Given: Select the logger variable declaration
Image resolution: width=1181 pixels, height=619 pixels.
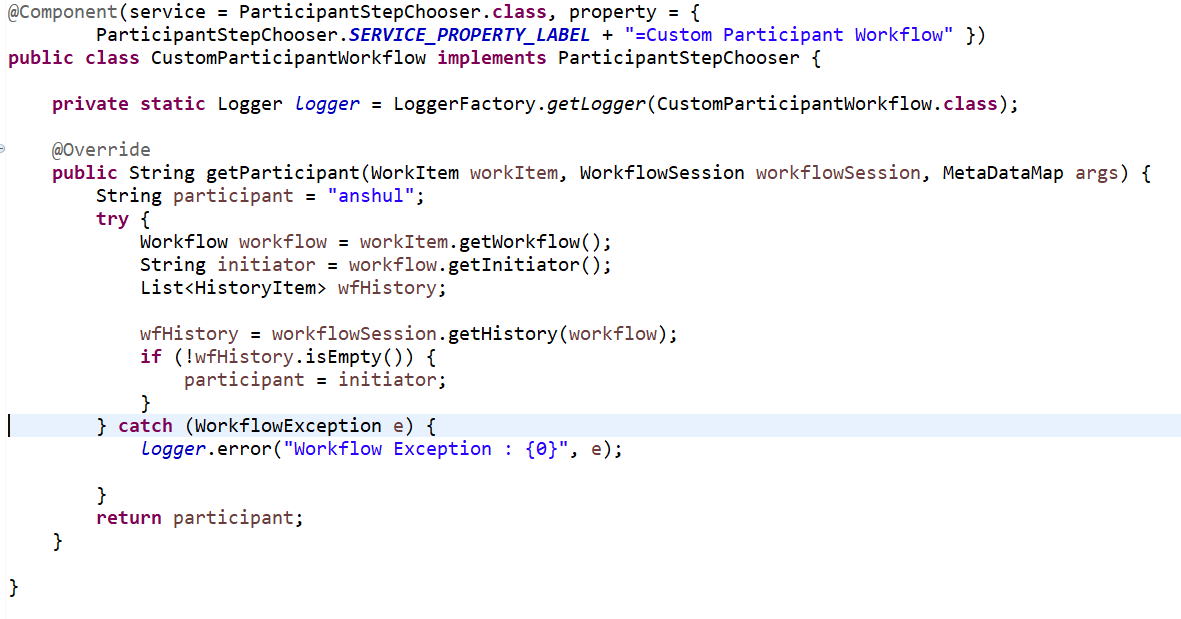Looking at the screenshot, I should point(327,103).
